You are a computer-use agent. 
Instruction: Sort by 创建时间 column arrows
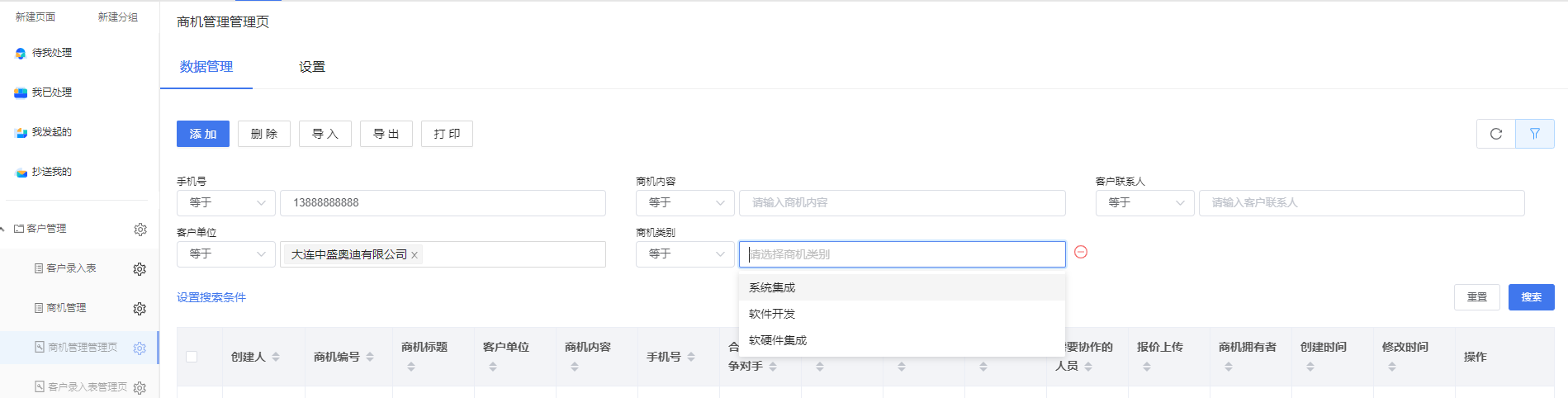tap(1310, 367)
